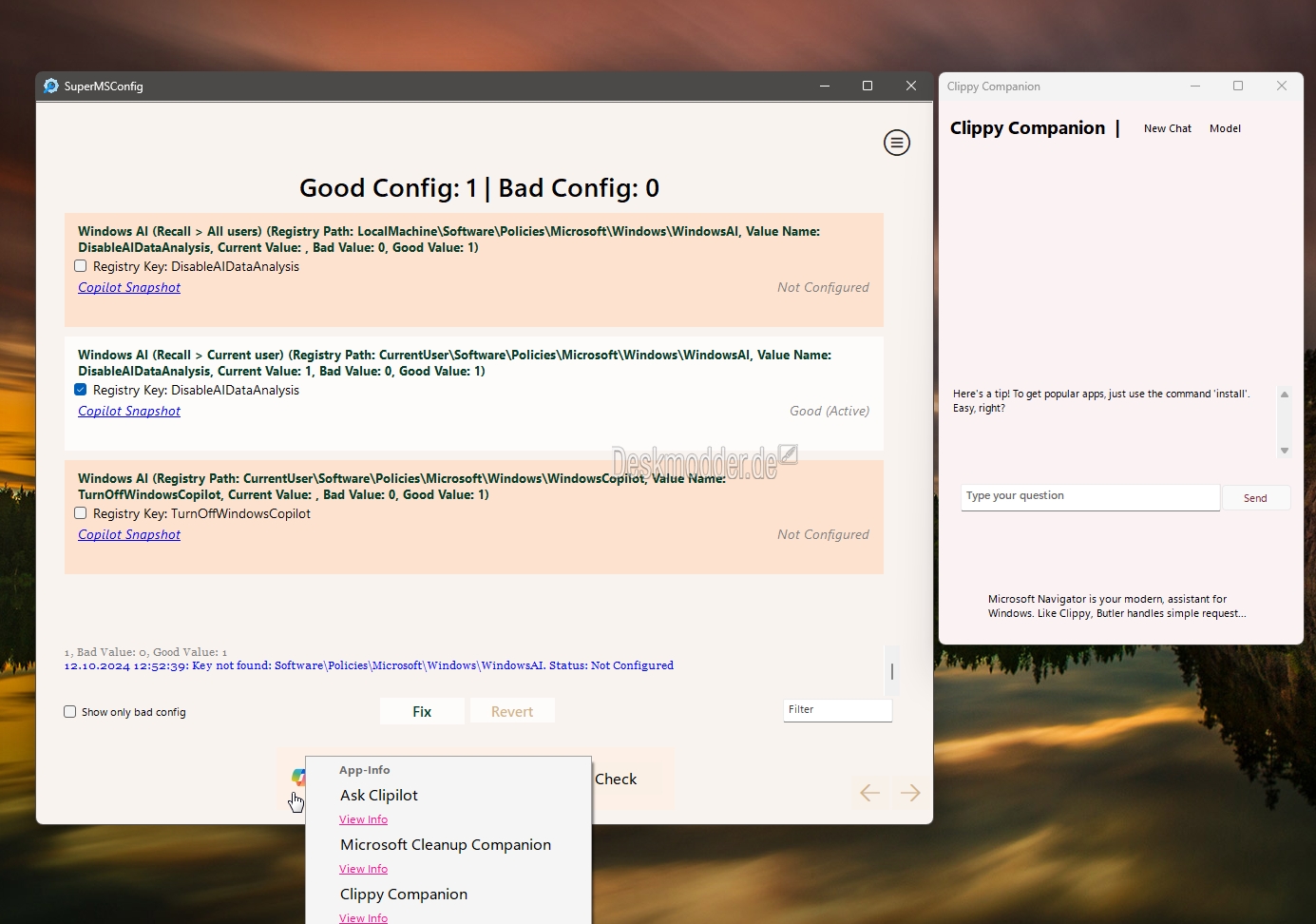Open Copilot Snapshot link under Recall All users
Screen dimensions: 1316x924
tap(129, 287)
